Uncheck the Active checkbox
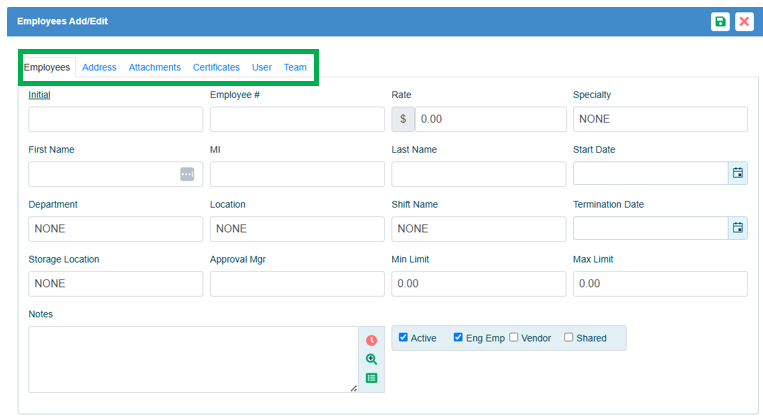The width and height of the screenshot is (763, 420). click(403, 338)
